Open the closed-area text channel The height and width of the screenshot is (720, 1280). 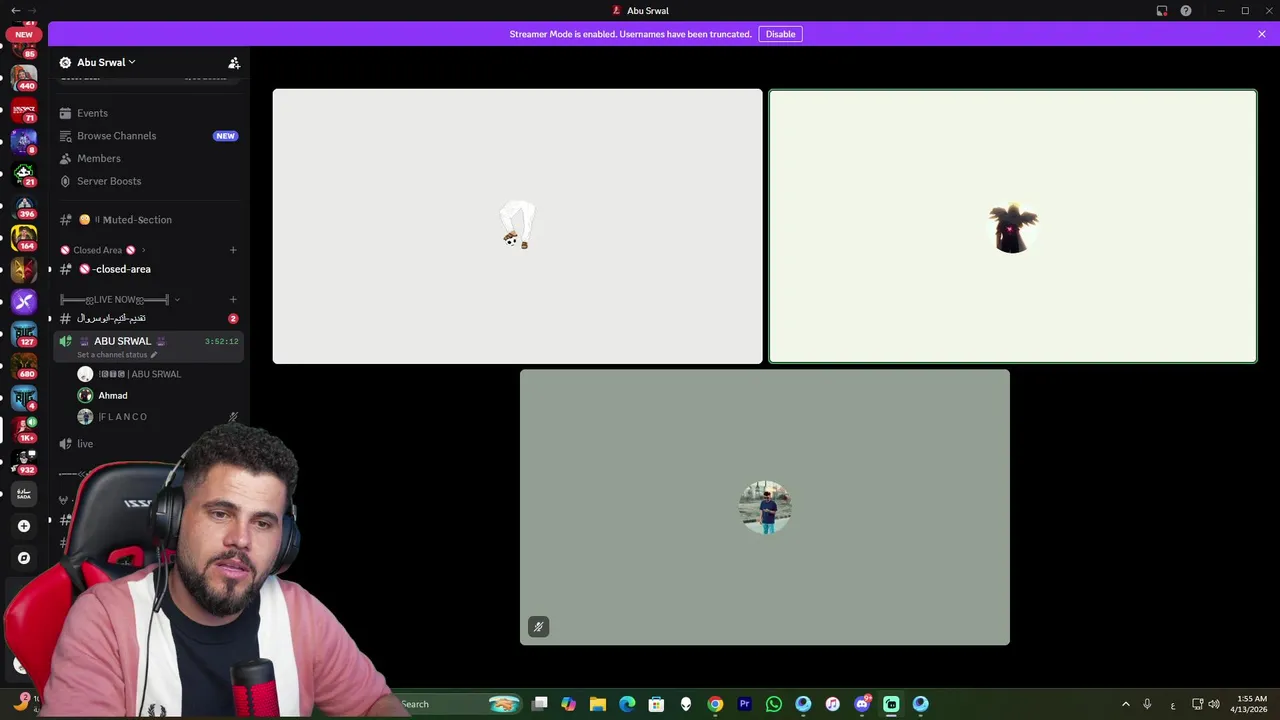coord(149,269)
